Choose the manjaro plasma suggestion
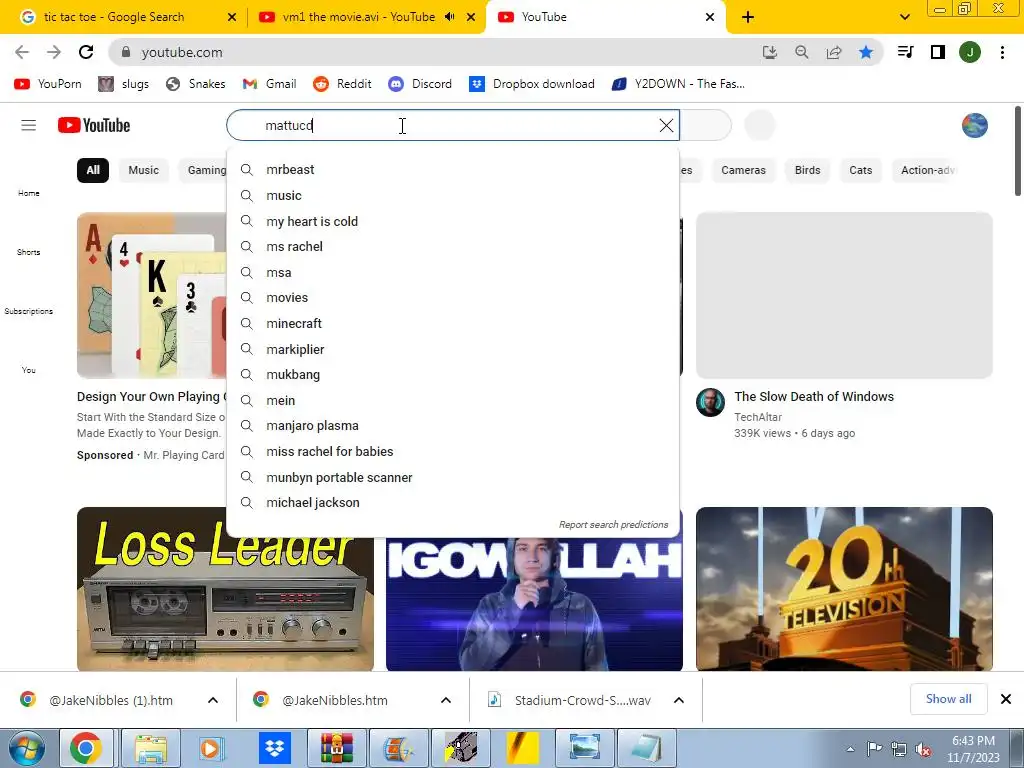The width and height of the screenshot is (1024, 768). click(453, 425)
